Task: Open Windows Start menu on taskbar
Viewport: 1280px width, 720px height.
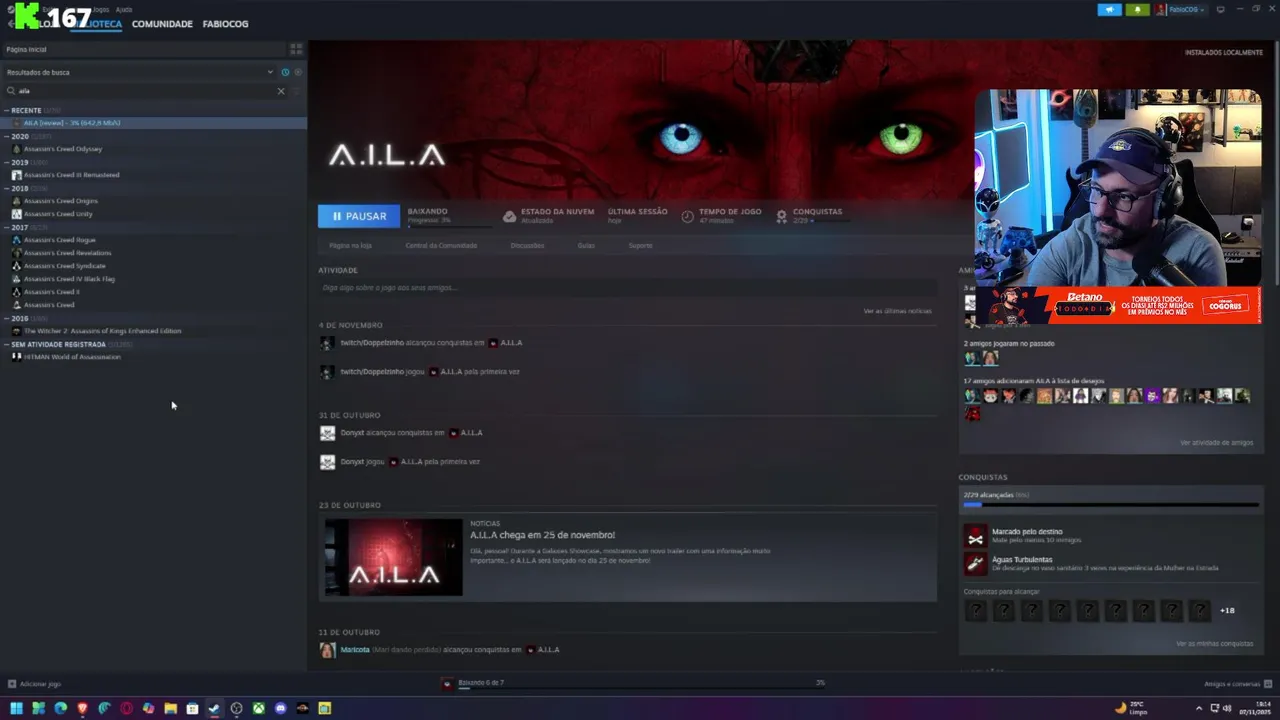Action: coord(16,708)
